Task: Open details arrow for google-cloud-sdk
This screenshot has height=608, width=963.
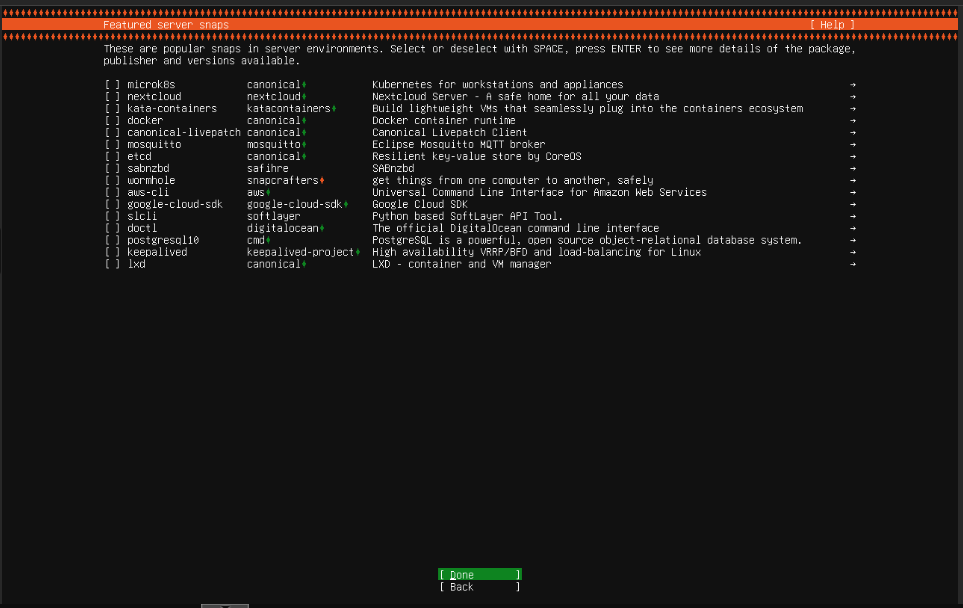Action: (852, 204)
